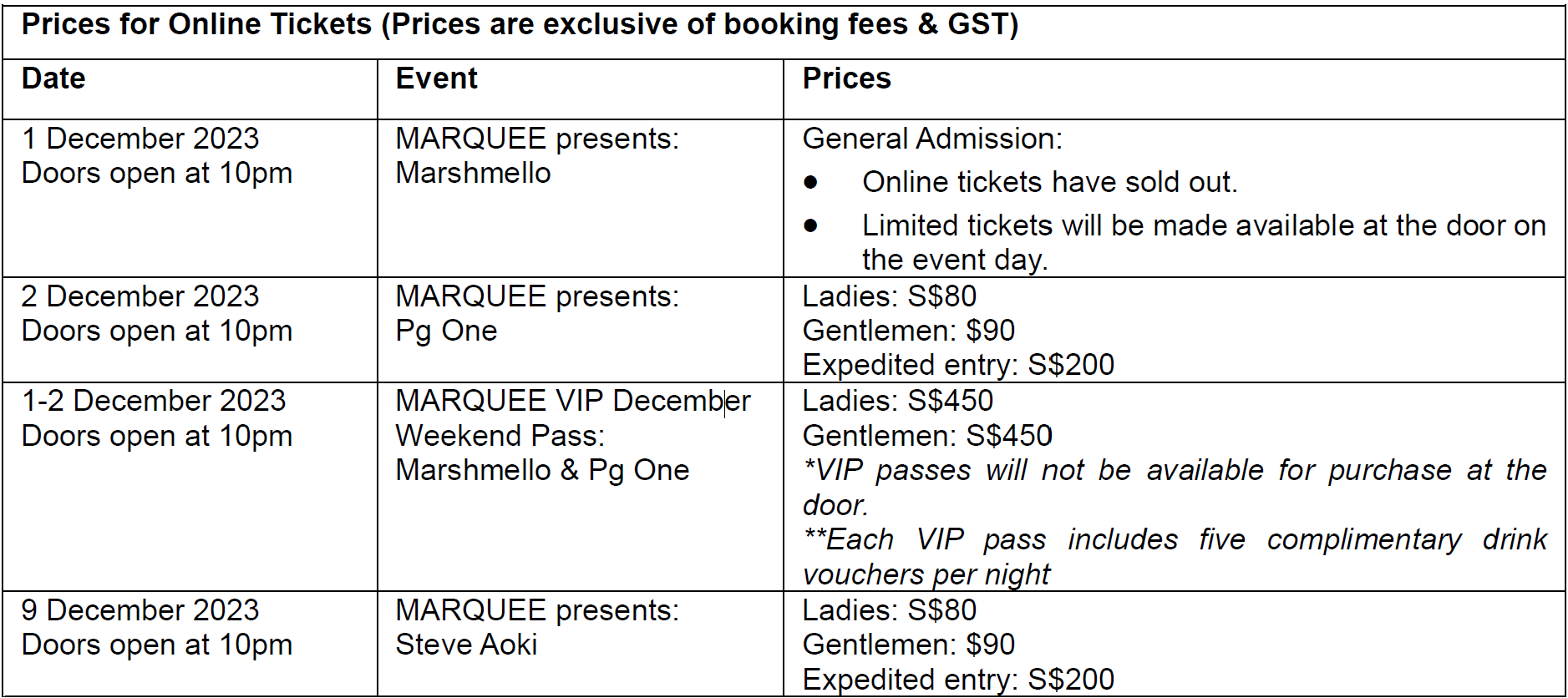This screenshot has height=698, width=1568.
Task: Select the 'Date' column header
Action: click(x=53, y=78)
